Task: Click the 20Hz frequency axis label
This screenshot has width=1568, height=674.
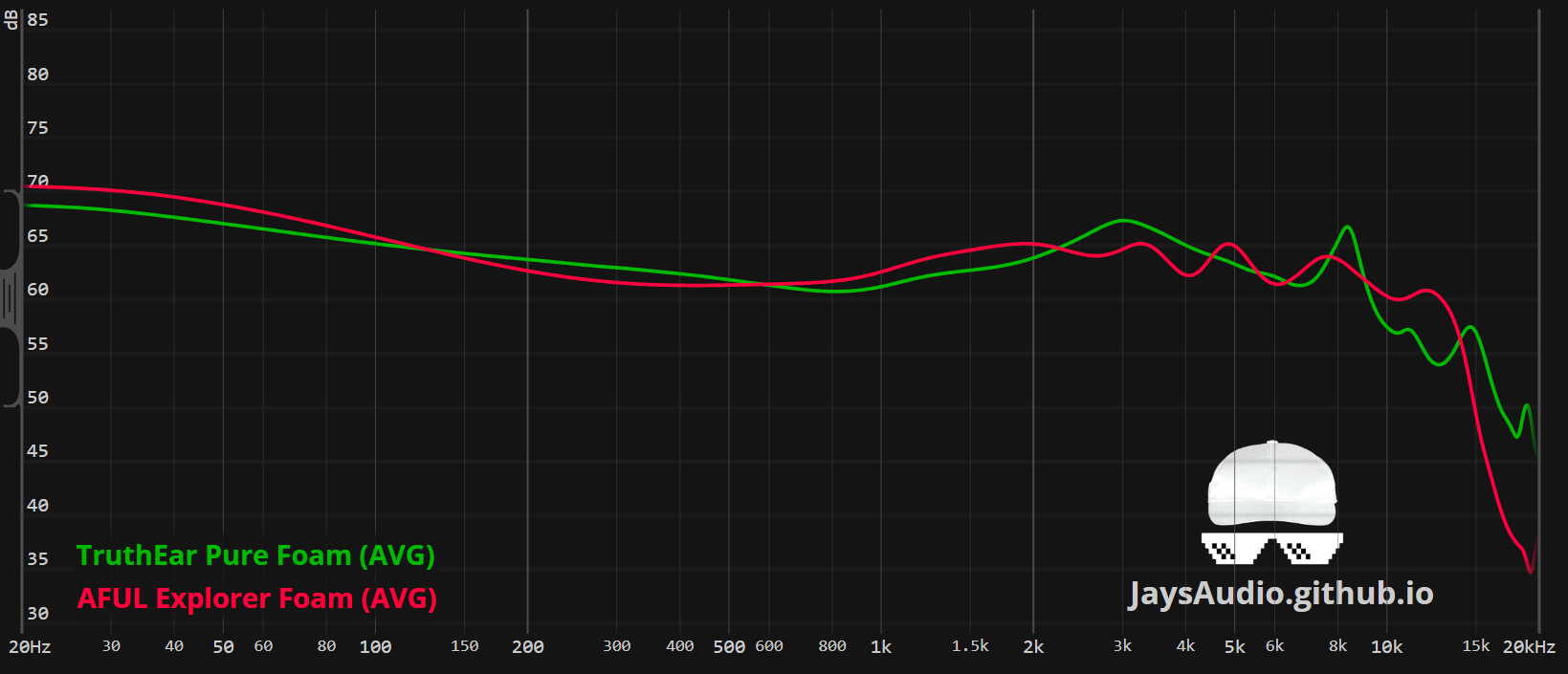Action: click(x=30, y=647)
